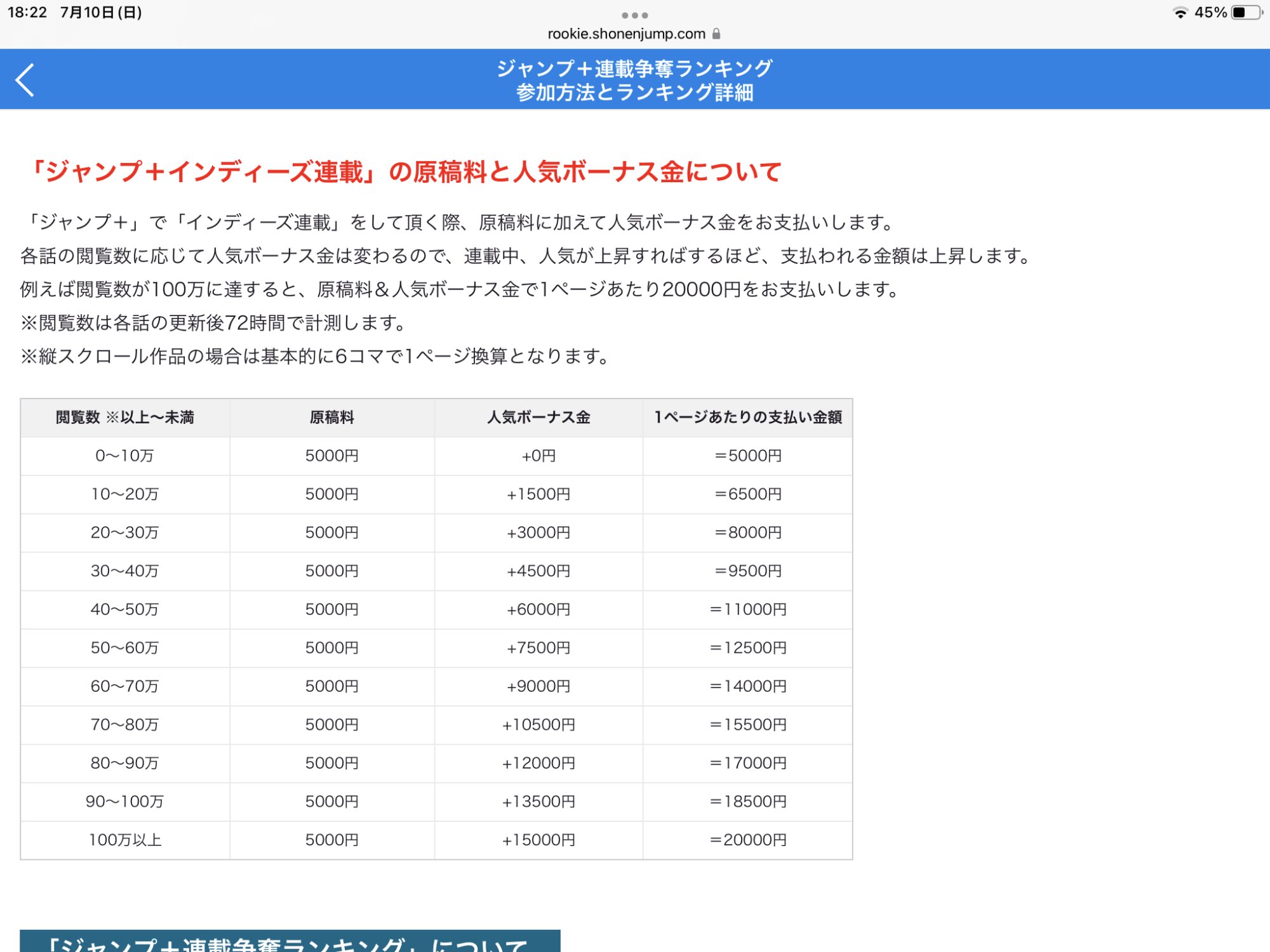1270x952 pixels.
Task: Tap the +1500円 bonus cell
Action: [x=538, y=494]
